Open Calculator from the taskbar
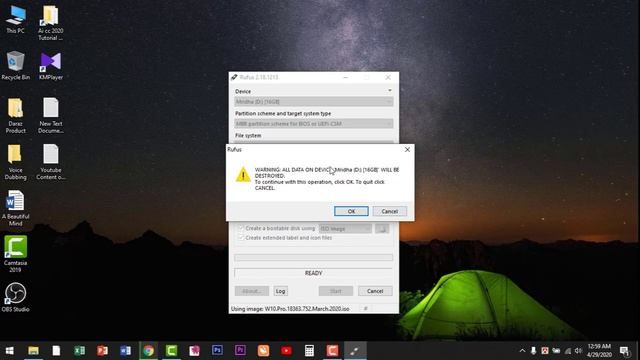Image resolution: width=640 pixels, height=360 pixels. pos(309,351)
